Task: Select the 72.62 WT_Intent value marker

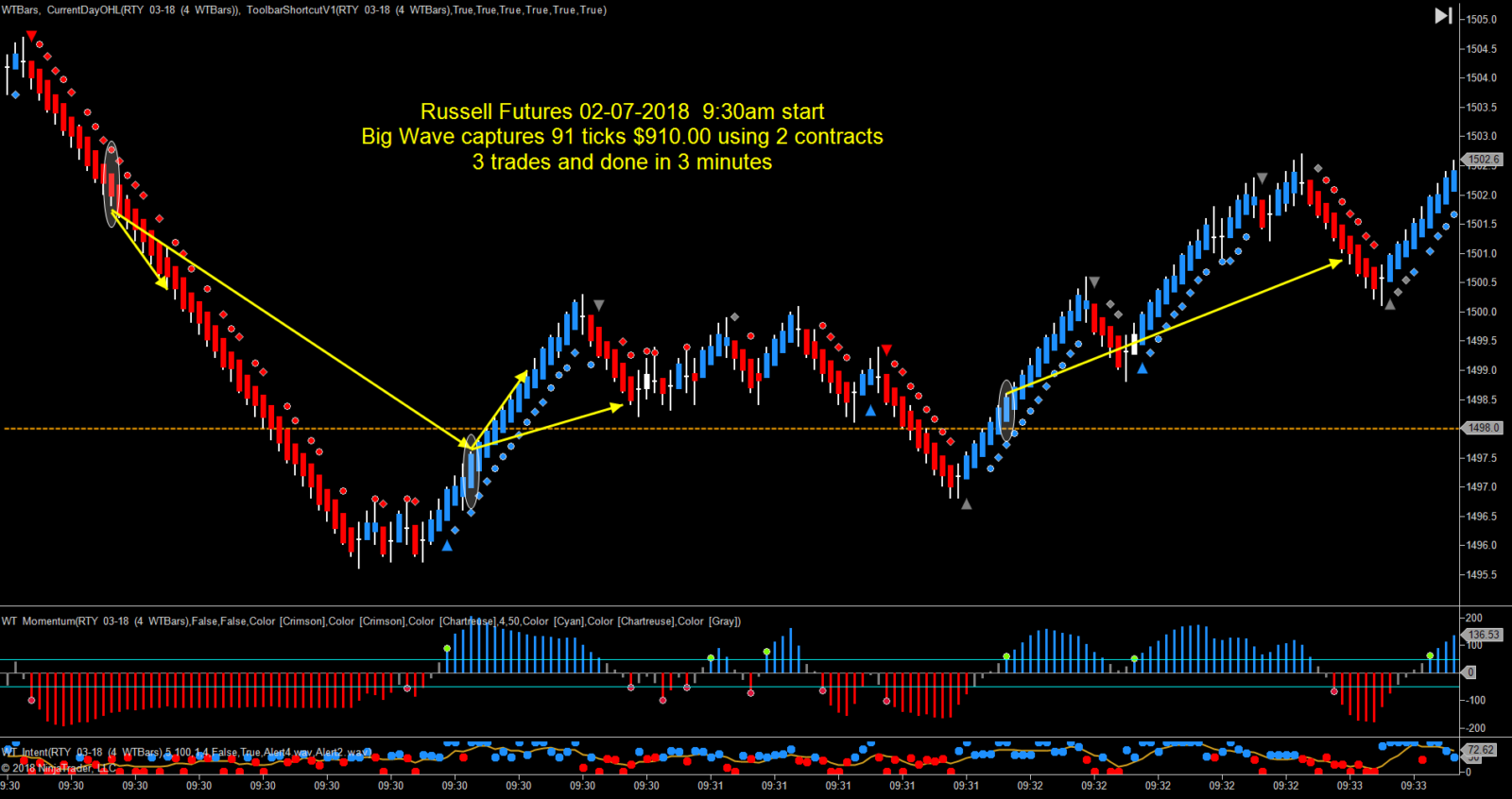Action: pyautogui.click(x=1481, y=750)
